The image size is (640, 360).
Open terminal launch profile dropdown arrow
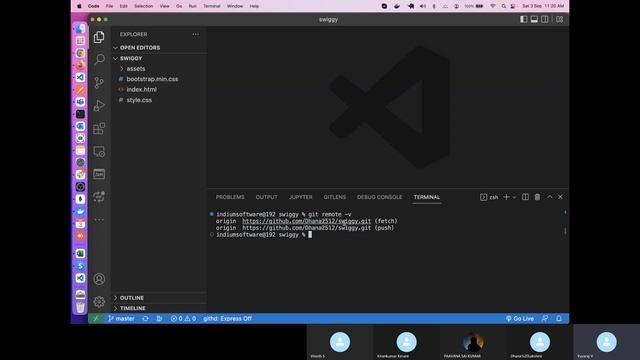coord(514,197)
